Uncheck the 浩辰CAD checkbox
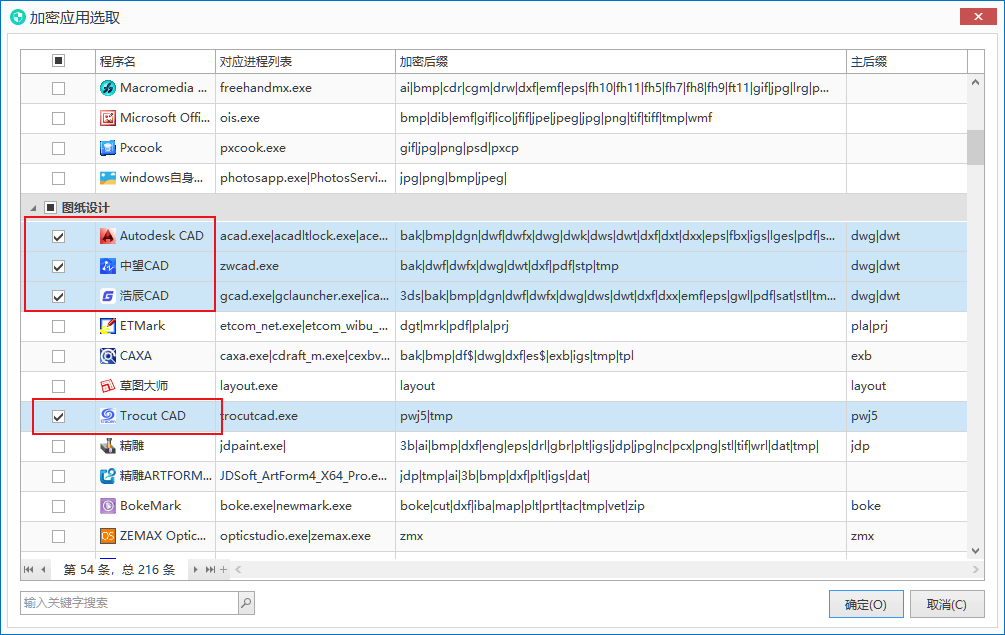The height and width of the screenshot is (635, 1005). click(x=58, y=297)
